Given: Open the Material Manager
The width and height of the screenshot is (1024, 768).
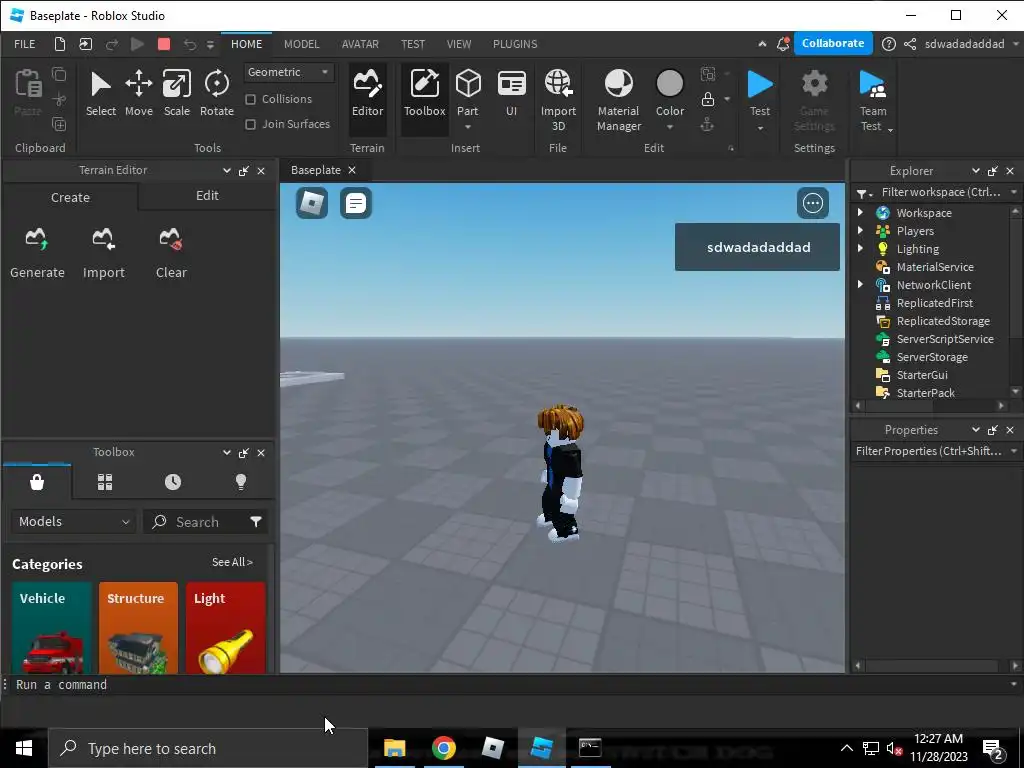Looking at the screenshot, I should coord(618,101).
